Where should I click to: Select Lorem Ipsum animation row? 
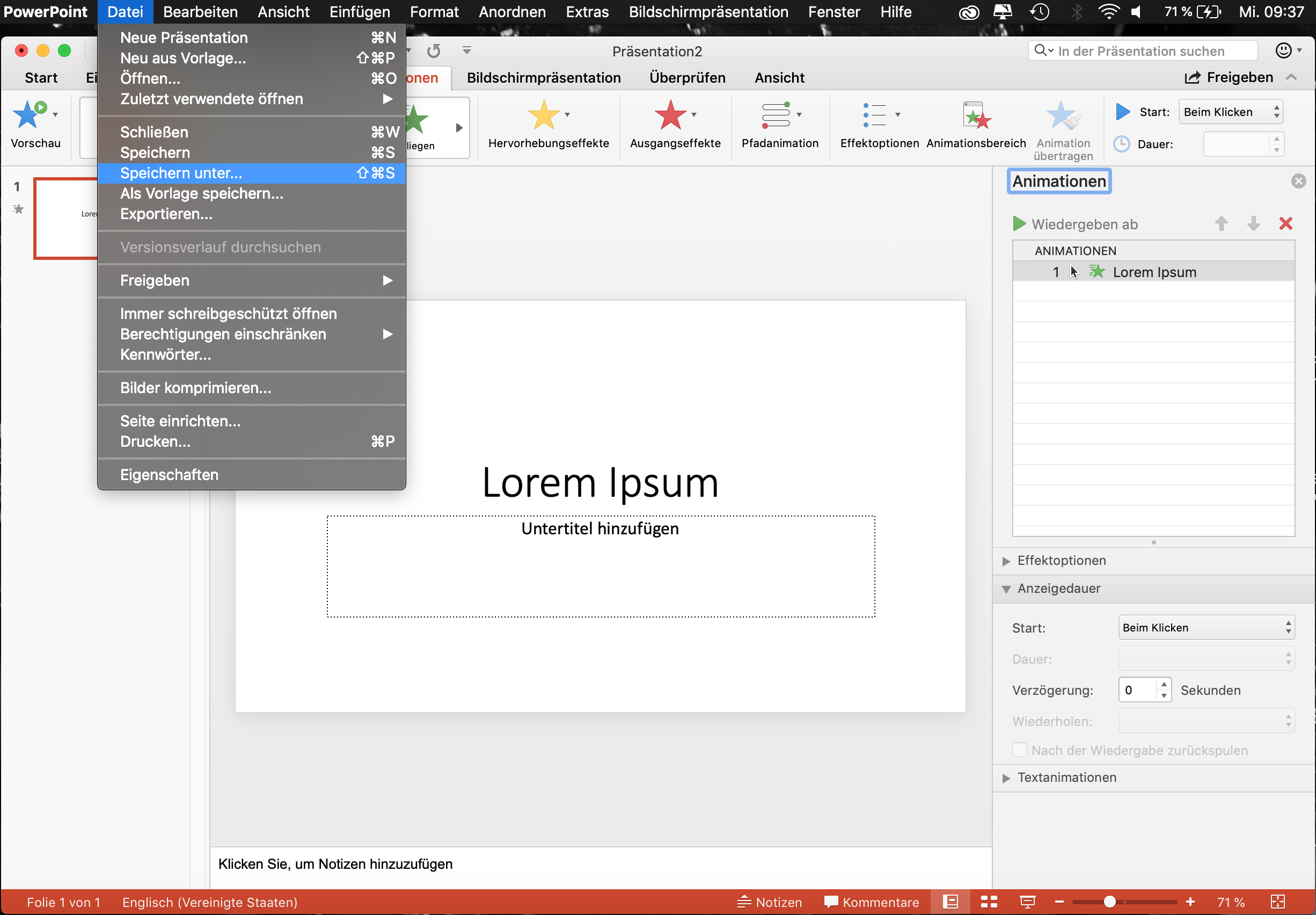[1153, 272]
